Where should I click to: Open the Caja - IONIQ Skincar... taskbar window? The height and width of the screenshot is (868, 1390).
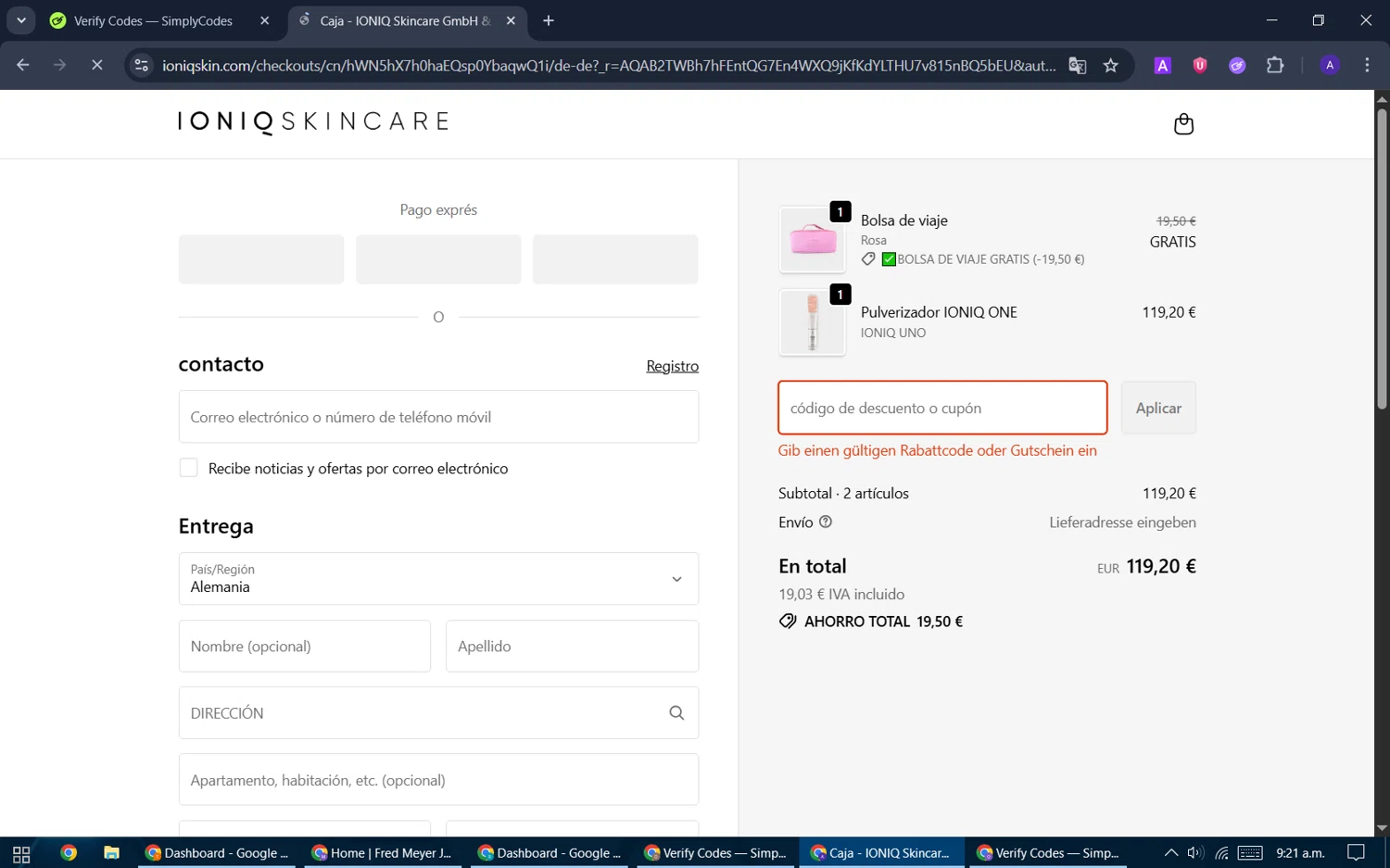pyautogui.click(x=880, y=853)
